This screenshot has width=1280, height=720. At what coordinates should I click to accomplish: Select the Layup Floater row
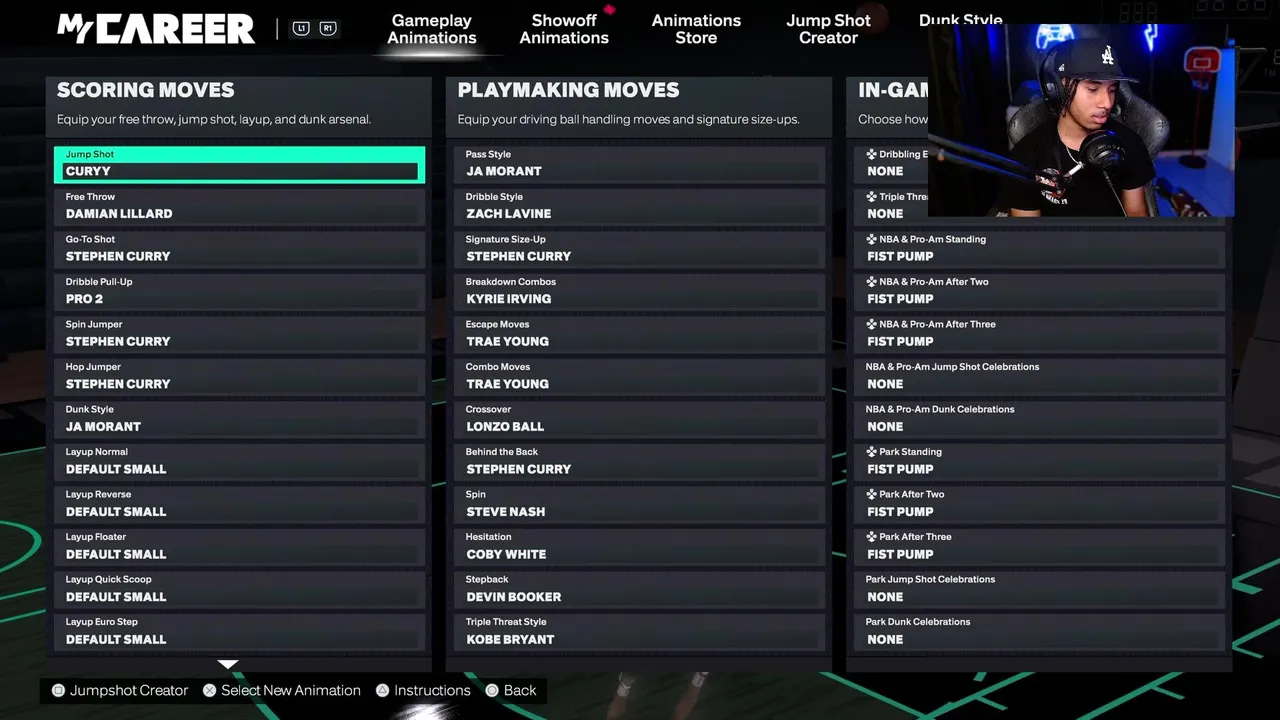coord(239,547)
